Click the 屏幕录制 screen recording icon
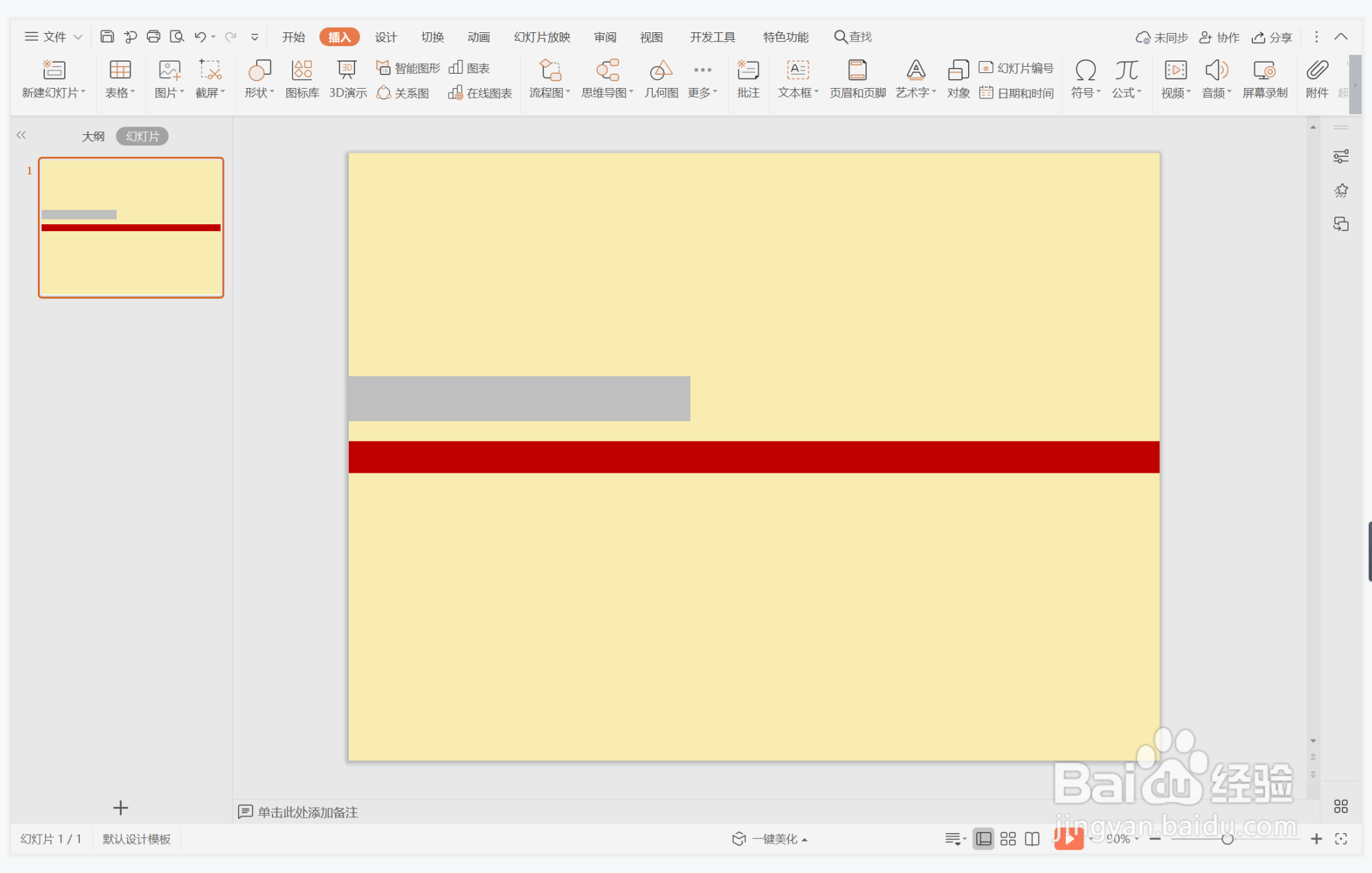The image size is (1372, 873). 1264,78
